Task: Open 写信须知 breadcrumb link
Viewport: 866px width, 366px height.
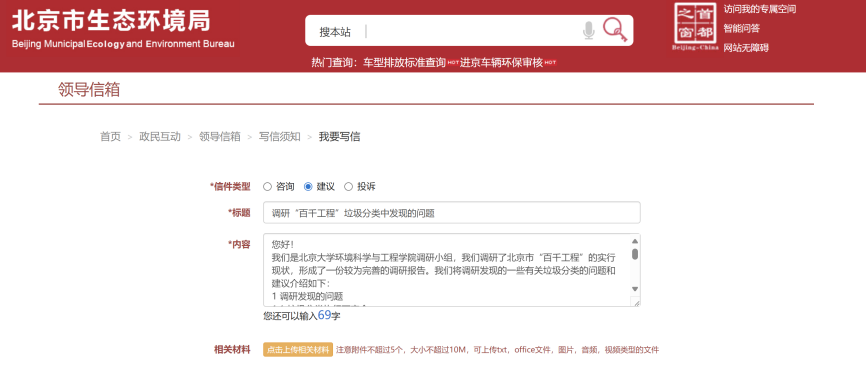Action: point(279,137)
